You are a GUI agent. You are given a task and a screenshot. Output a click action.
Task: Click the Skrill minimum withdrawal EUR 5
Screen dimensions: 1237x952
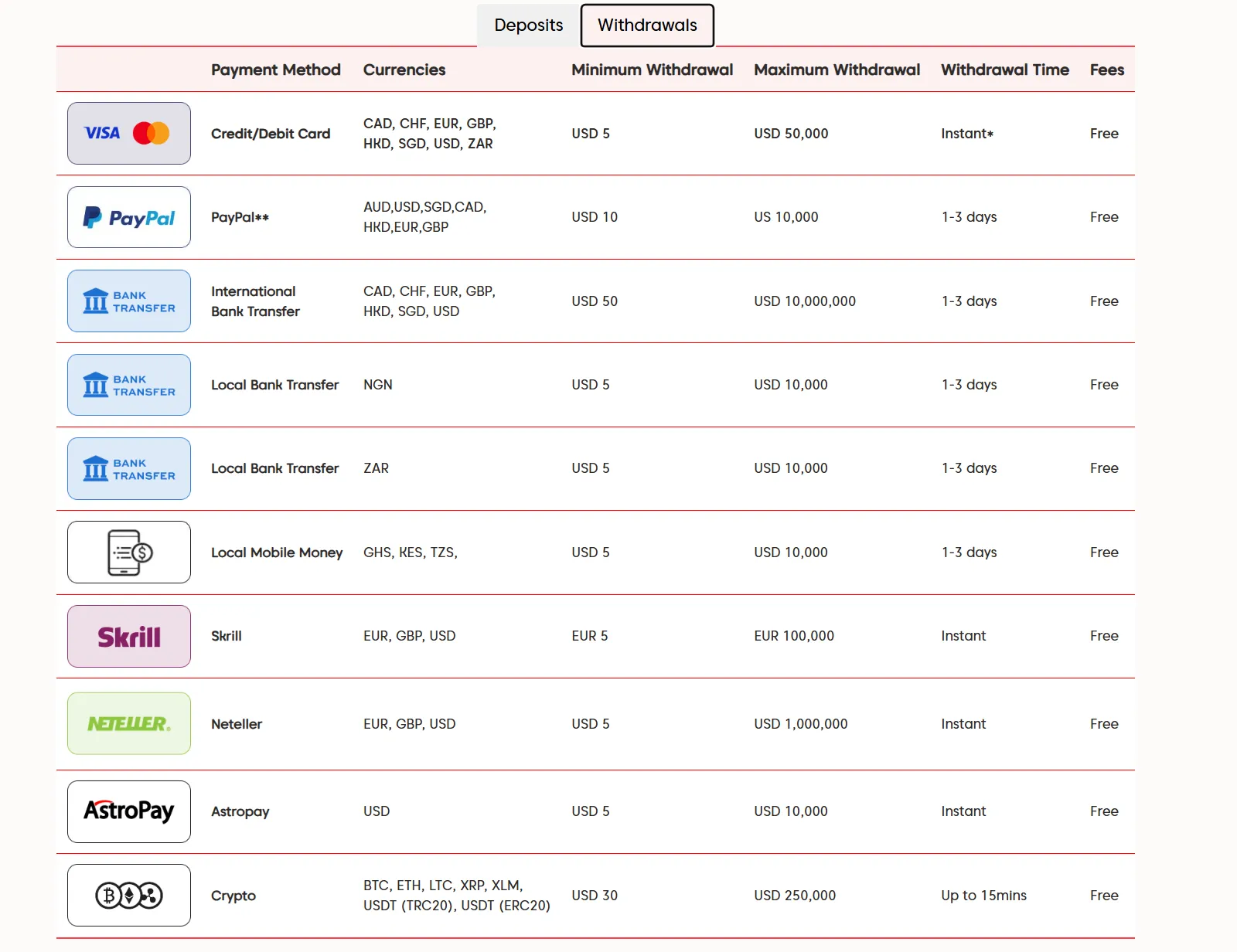pyautogui.click(x=590, y=636)
